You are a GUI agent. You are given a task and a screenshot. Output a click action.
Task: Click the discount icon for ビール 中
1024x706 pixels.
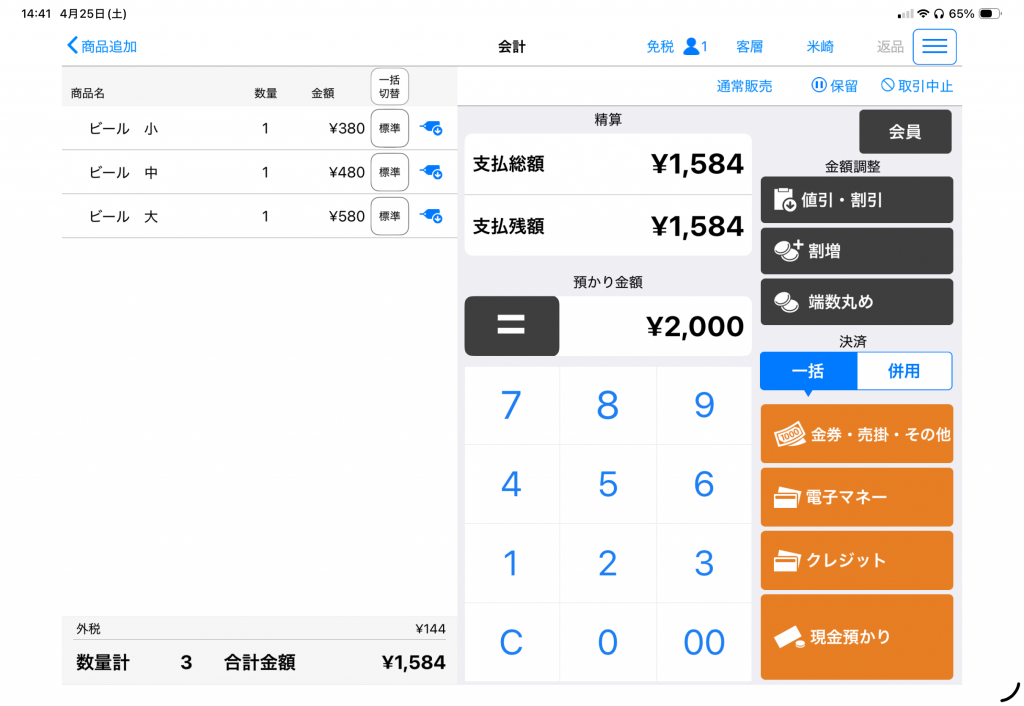click(431, 172)
